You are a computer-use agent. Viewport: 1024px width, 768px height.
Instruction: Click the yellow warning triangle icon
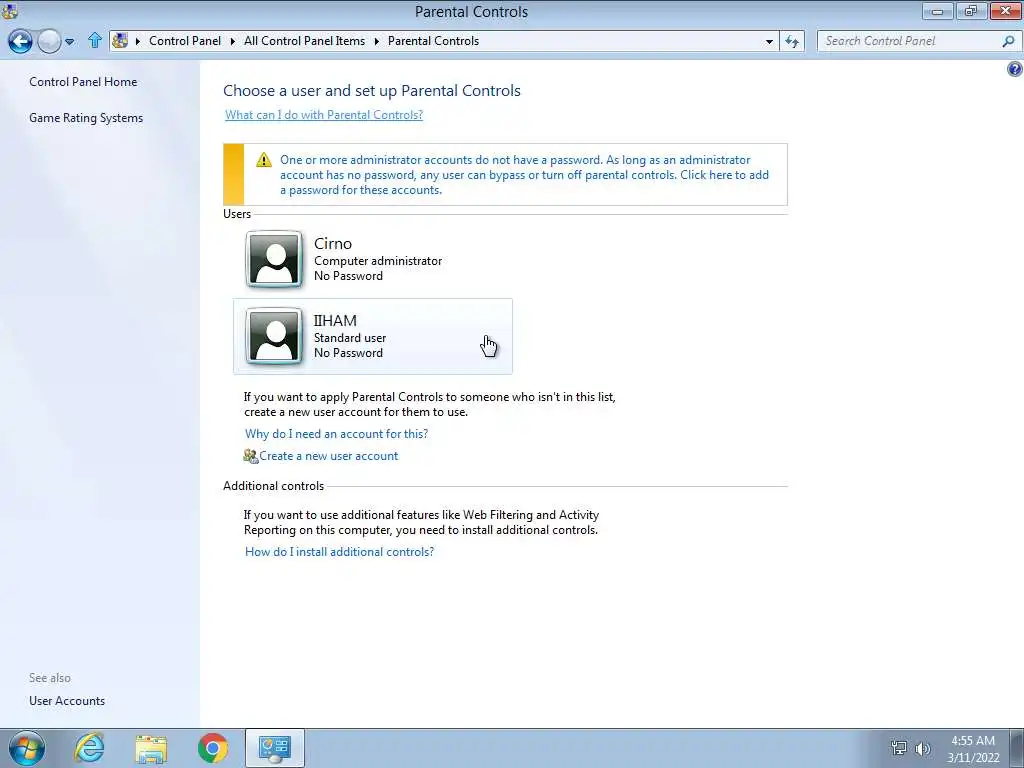point(264,160)
